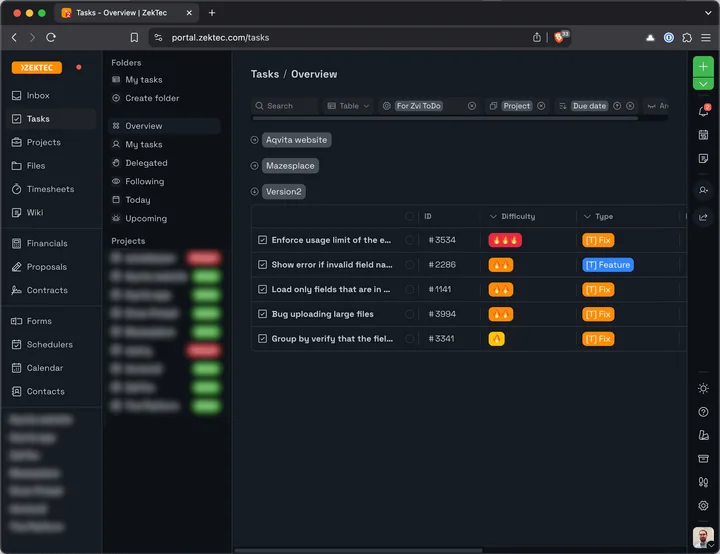Image resolution: width=720 pixels, height=554 pixels.
Task: Remove the Project grouping
Action: [x=541, y=106]
